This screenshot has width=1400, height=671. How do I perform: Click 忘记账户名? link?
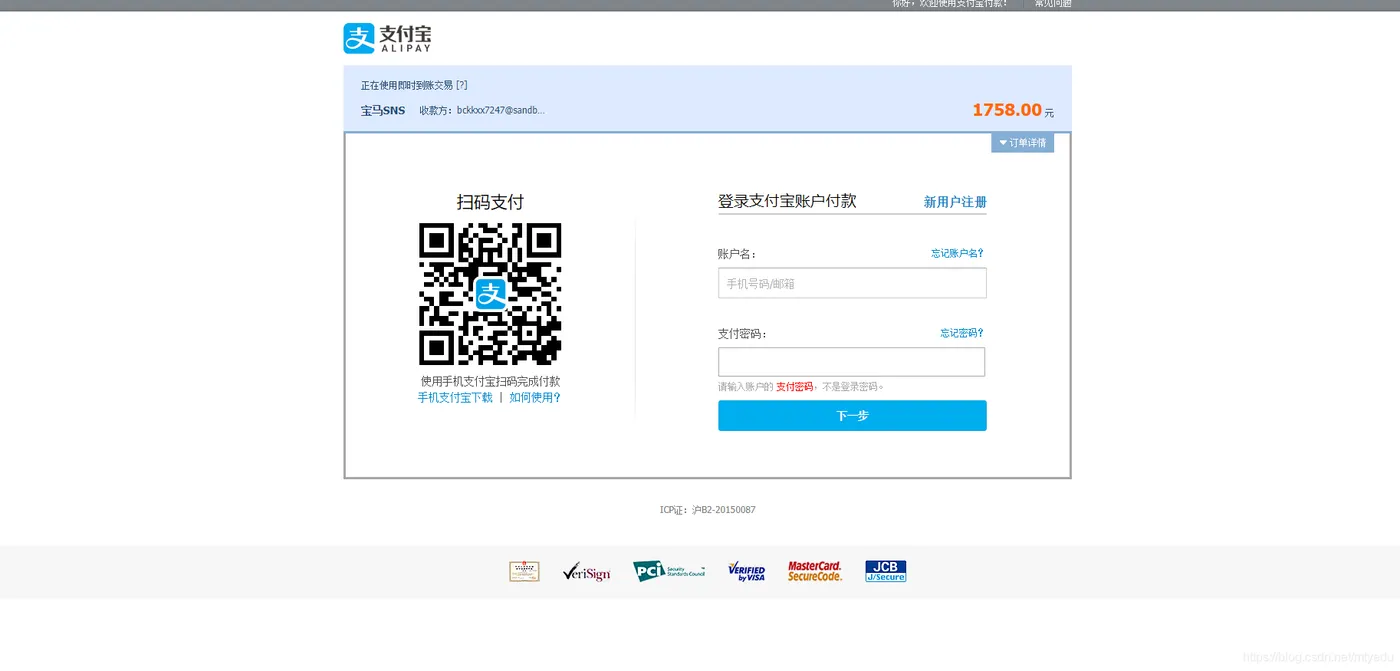point(957,253)
